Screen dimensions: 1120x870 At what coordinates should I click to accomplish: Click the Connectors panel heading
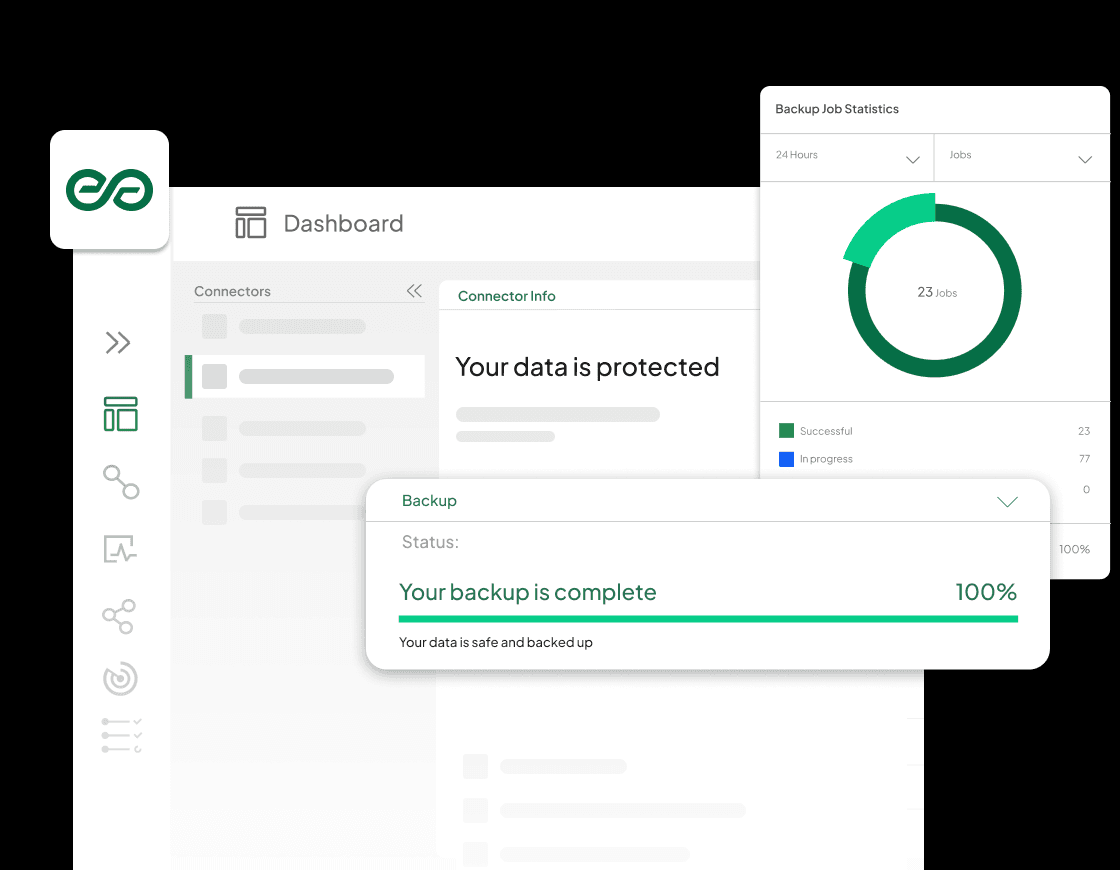click(232, 291)
